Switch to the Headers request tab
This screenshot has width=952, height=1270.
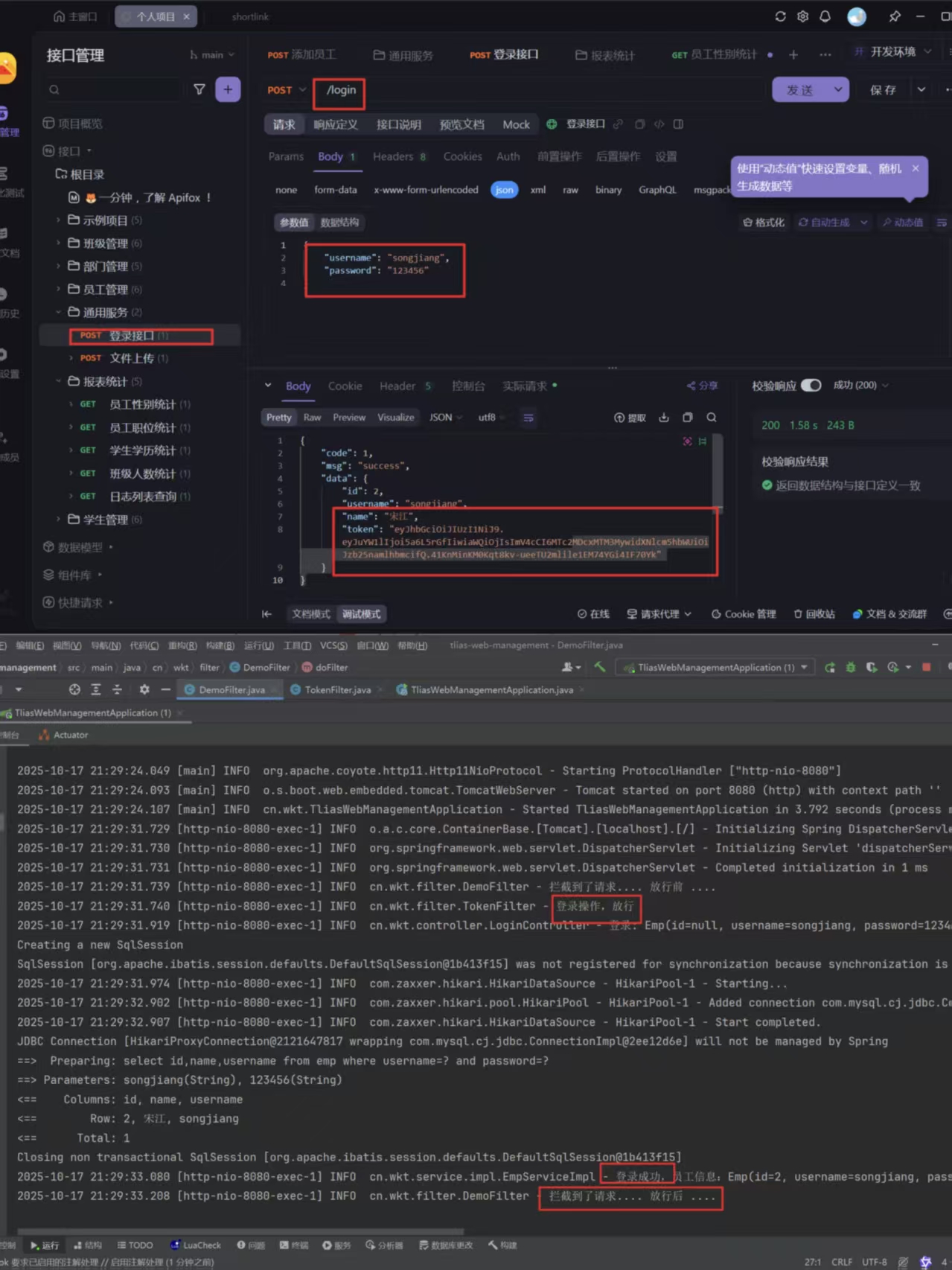pyautogui.click(x=393, y=156)
